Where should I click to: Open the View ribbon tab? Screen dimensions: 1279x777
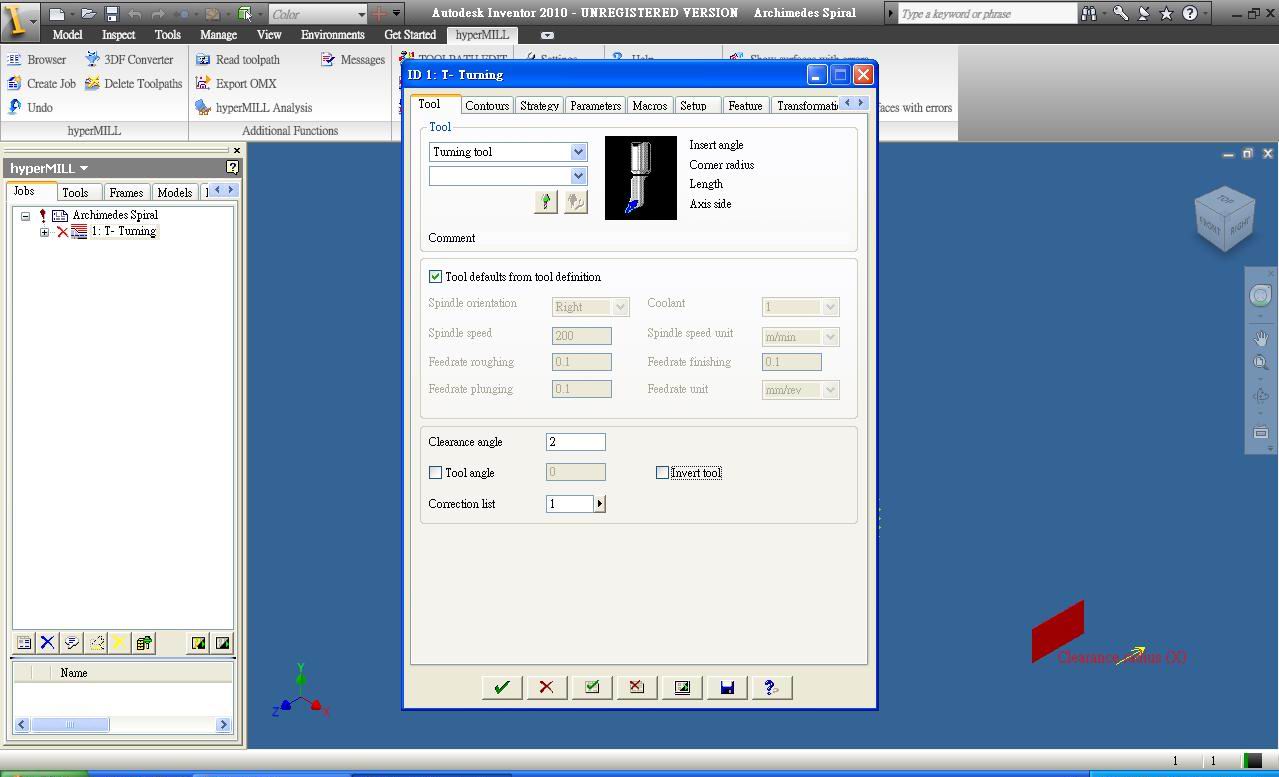tap(269, 35)
